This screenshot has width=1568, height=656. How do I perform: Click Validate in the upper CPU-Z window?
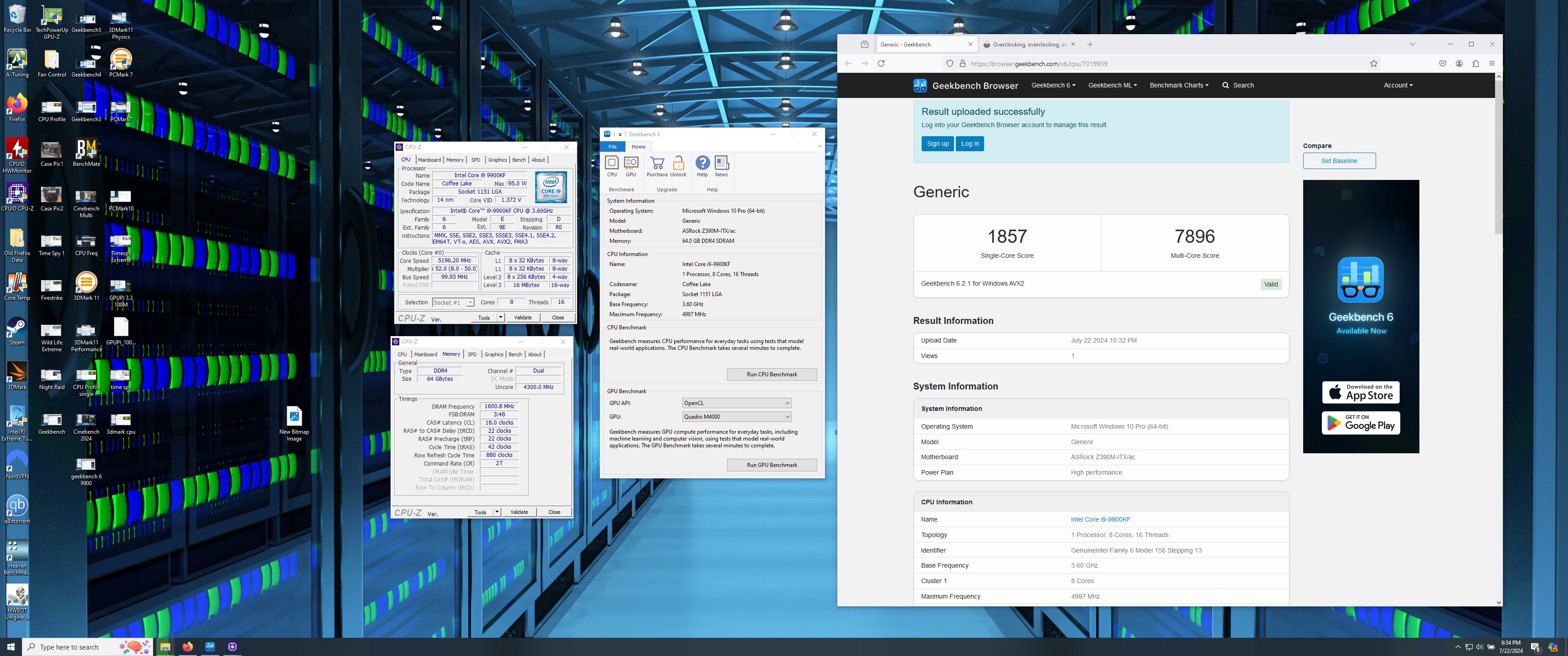pyautogui.click(x=523, y=317)
